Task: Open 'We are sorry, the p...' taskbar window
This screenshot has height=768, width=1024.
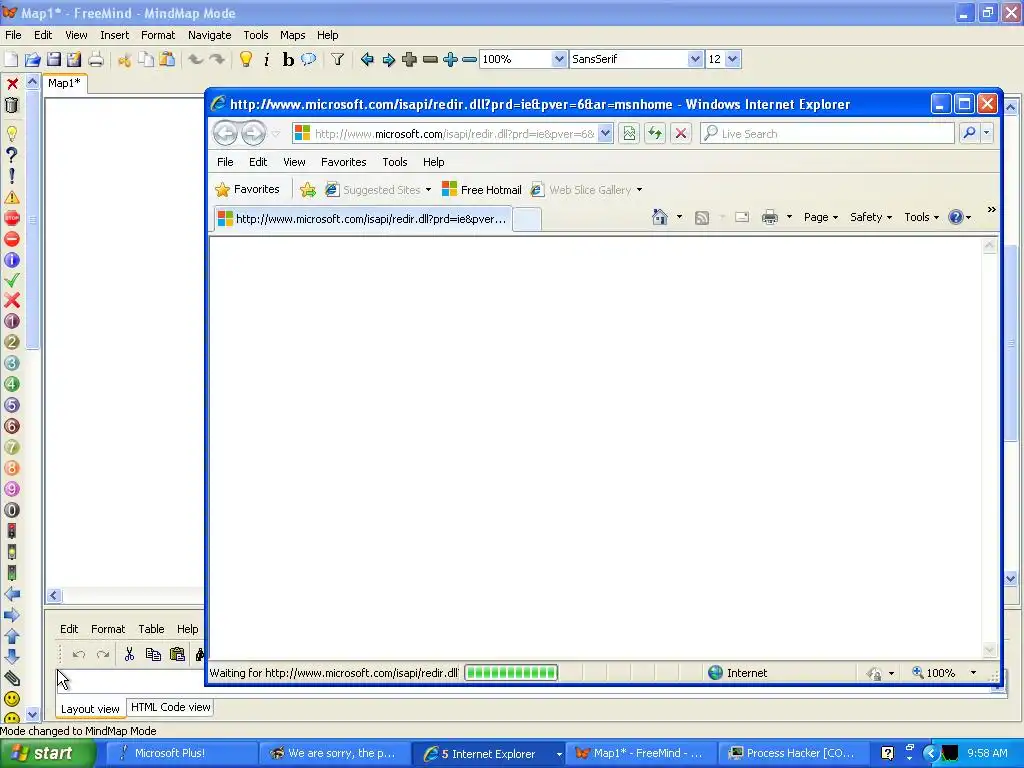Action: point(334,754)
